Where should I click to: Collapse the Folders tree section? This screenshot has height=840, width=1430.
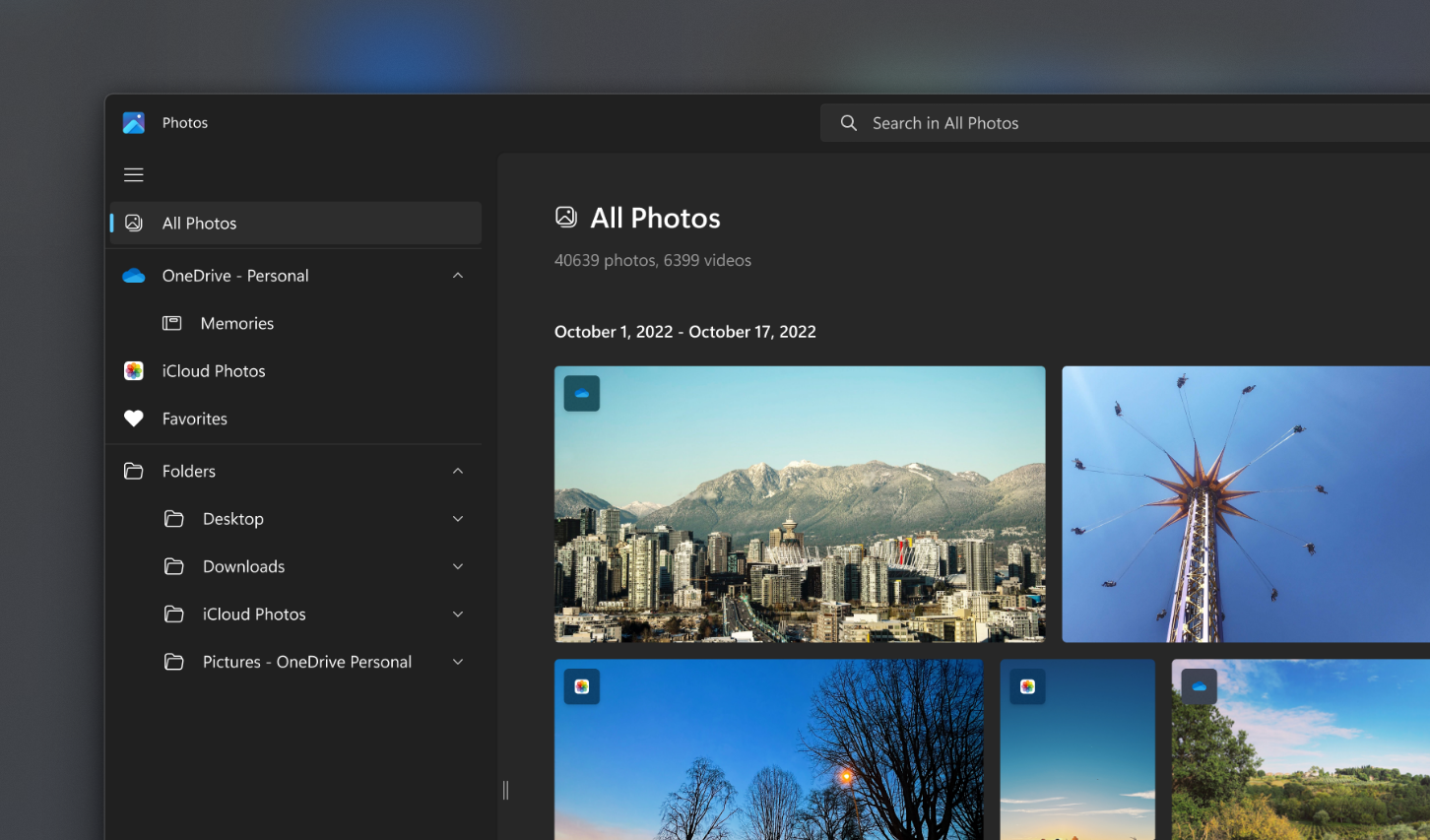[457, 471]
